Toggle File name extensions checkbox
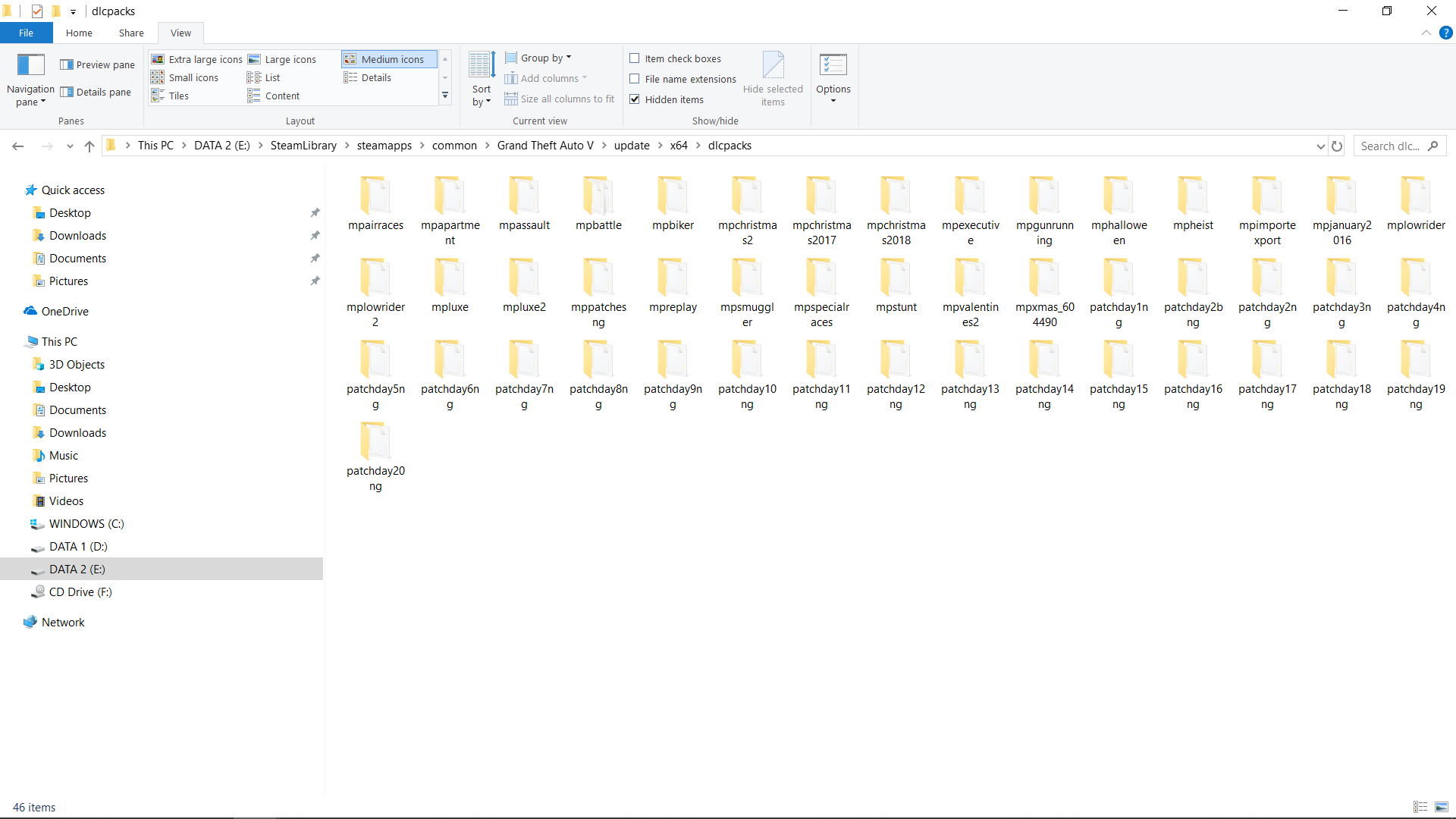 click(x=635, y=79)
